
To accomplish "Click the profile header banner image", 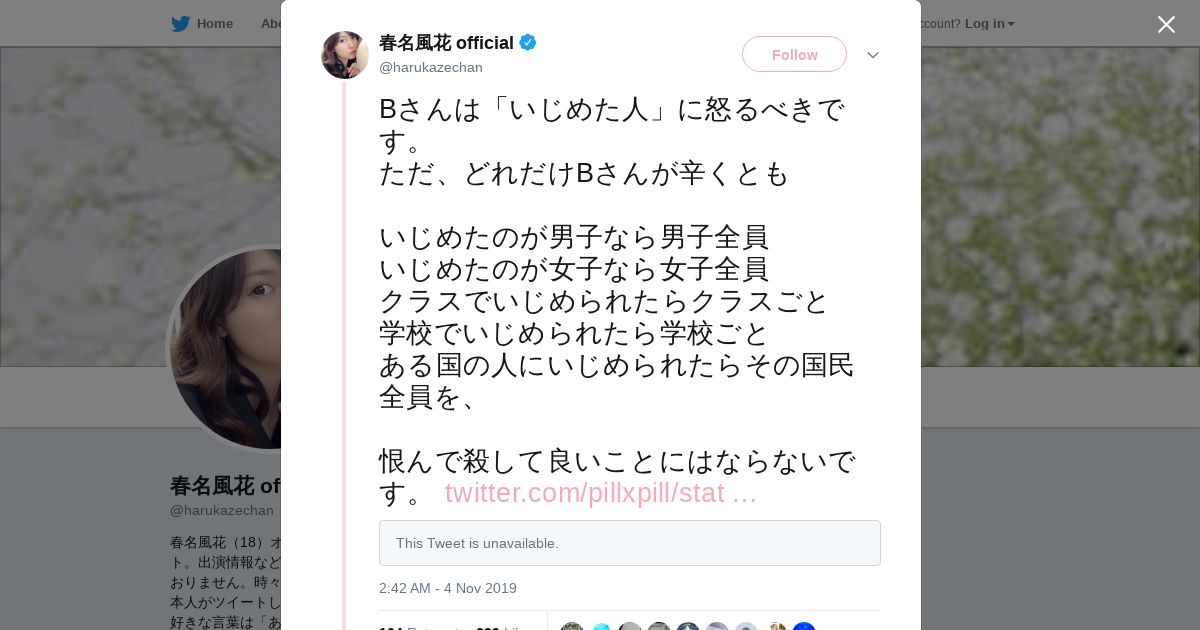I will point(1050,200).
